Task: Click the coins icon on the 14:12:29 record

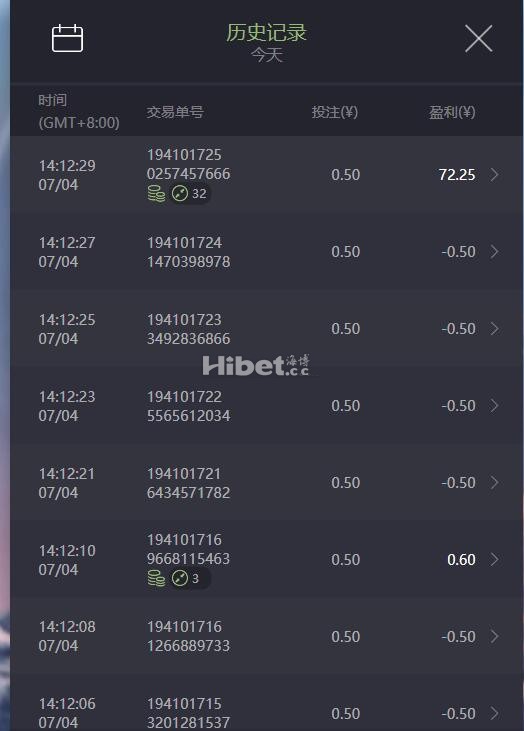Action: pos(157,193)
